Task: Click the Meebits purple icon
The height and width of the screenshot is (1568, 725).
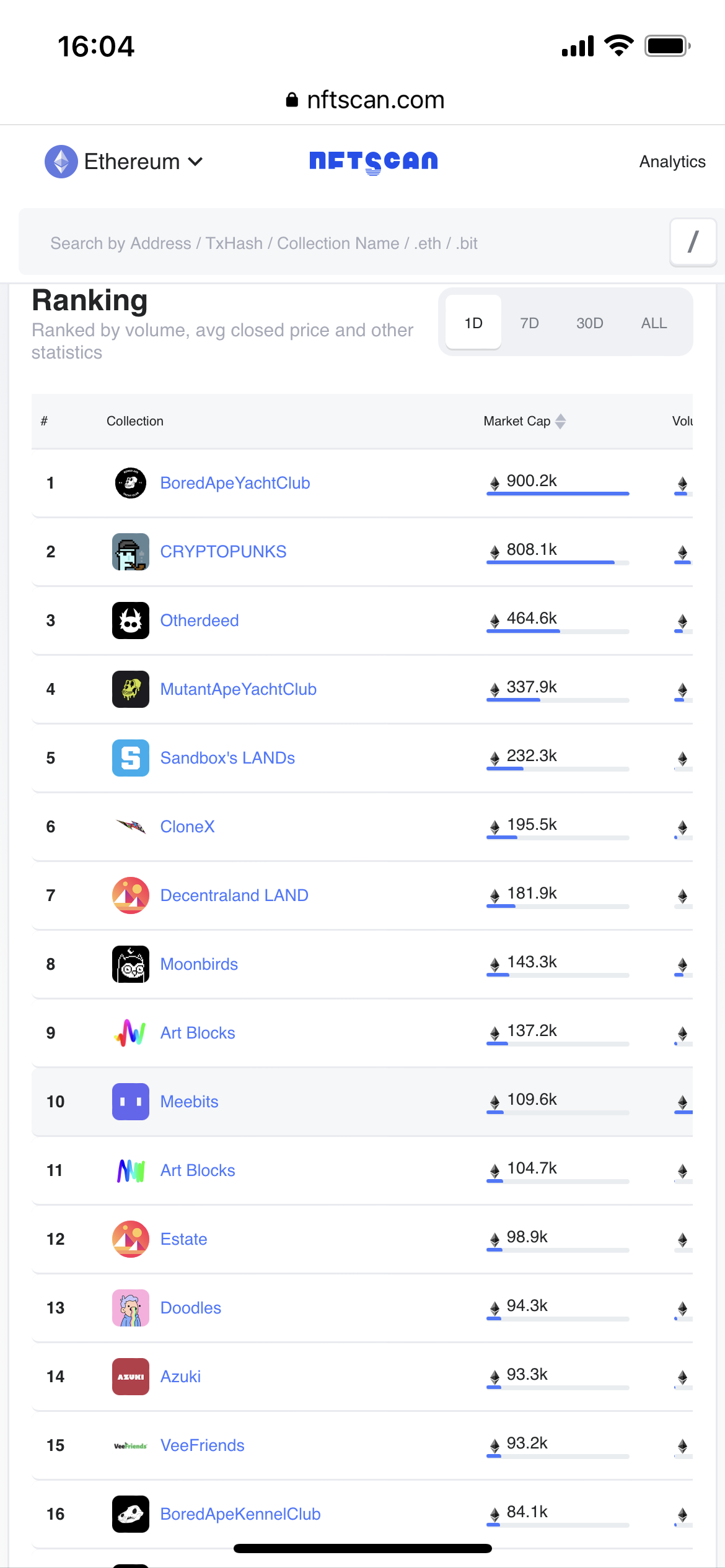Action: 130,1102
